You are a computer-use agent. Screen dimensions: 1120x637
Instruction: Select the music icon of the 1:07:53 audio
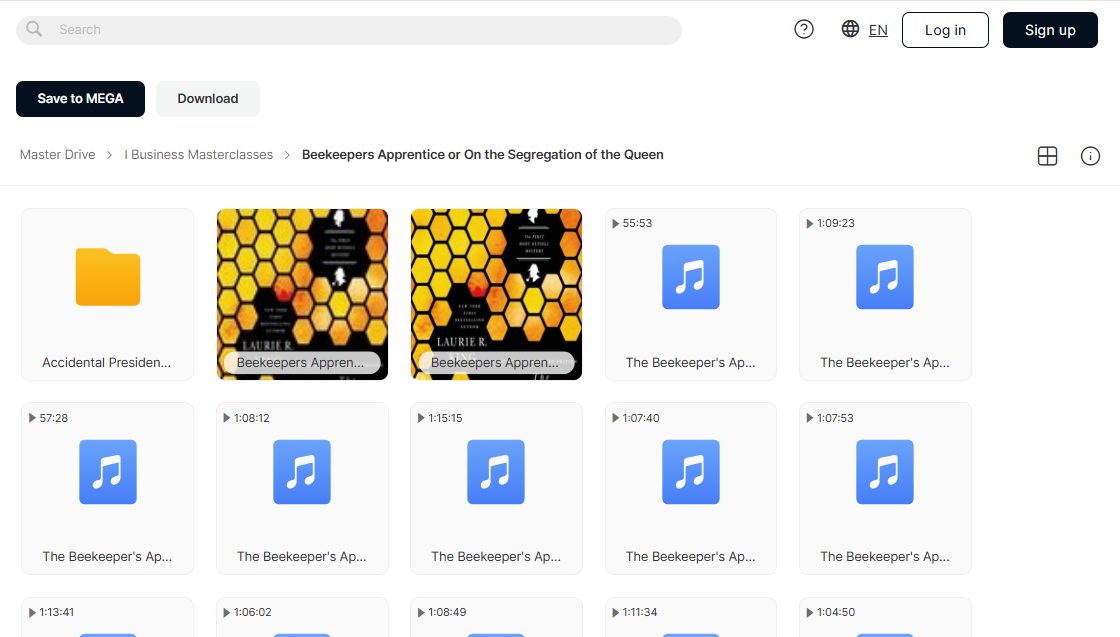click(x=885, y=472)
